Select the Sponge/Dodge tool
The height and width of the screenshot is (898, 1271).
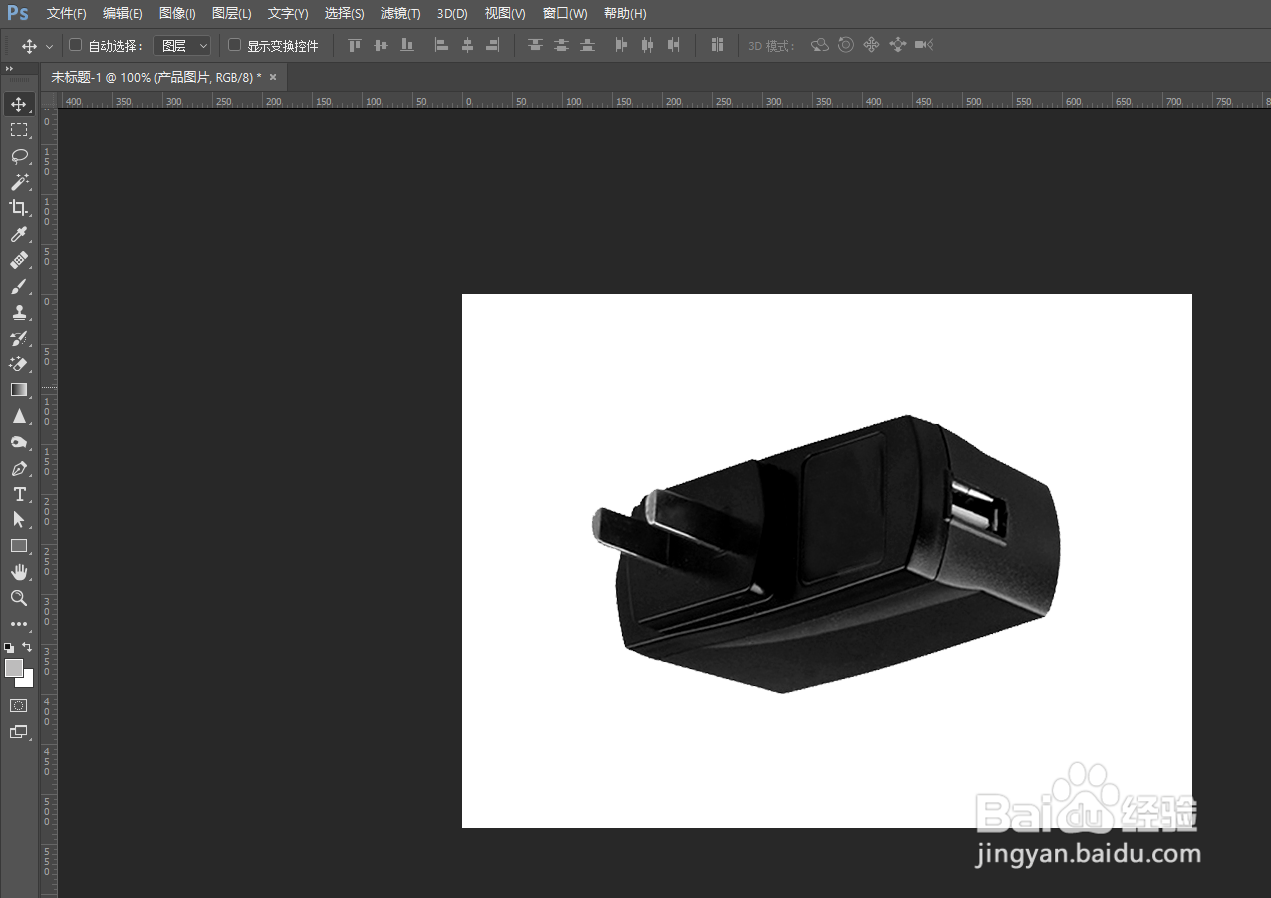point(19,442)
